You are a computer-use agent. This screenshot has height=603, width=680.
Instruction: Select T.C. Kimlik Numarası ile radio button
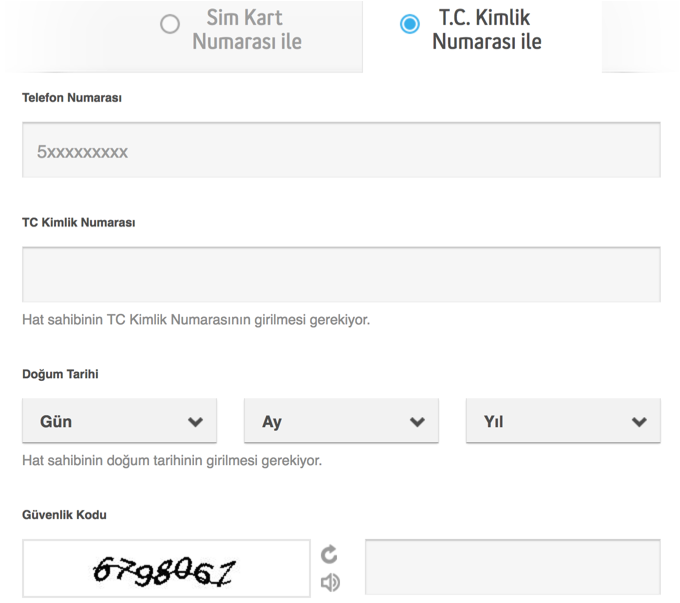(x=410, y=24)
